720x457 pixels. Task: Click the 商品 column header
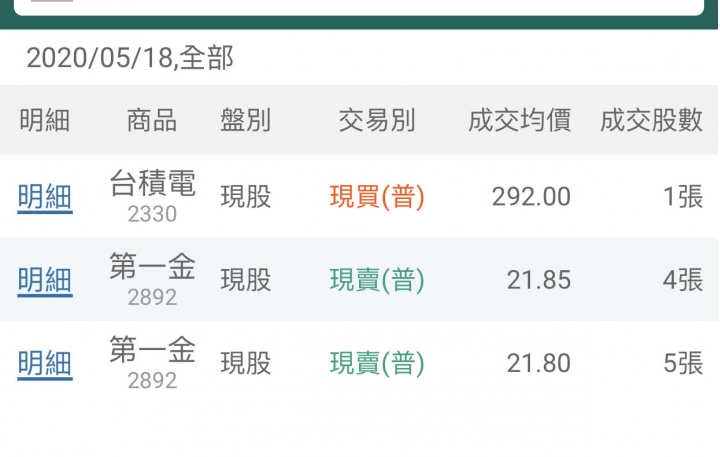coord(152,120)
